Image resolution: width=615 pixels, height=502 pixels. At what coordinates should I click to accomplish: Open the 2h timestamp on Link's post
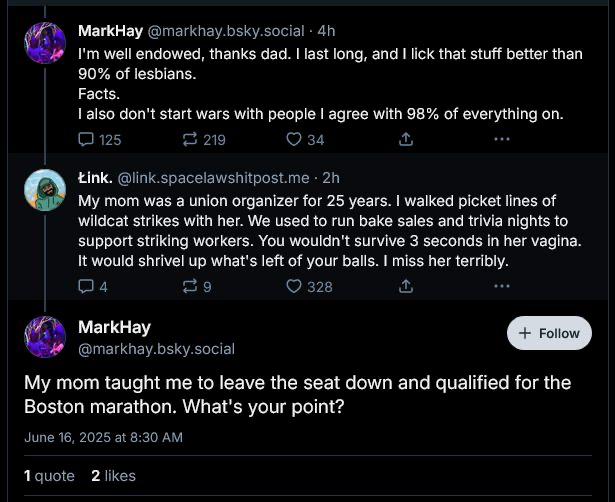click(331, 178)
